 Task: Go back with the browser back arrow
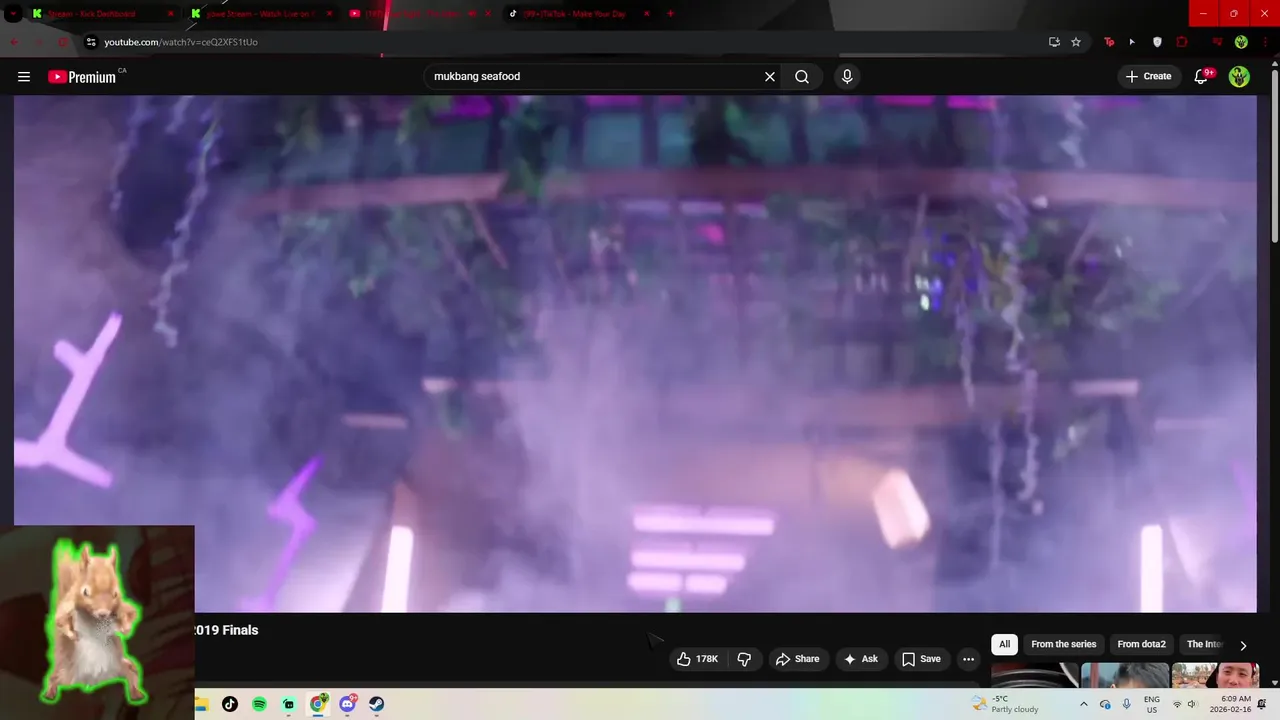pyautogui.click(x=14, y=42)
